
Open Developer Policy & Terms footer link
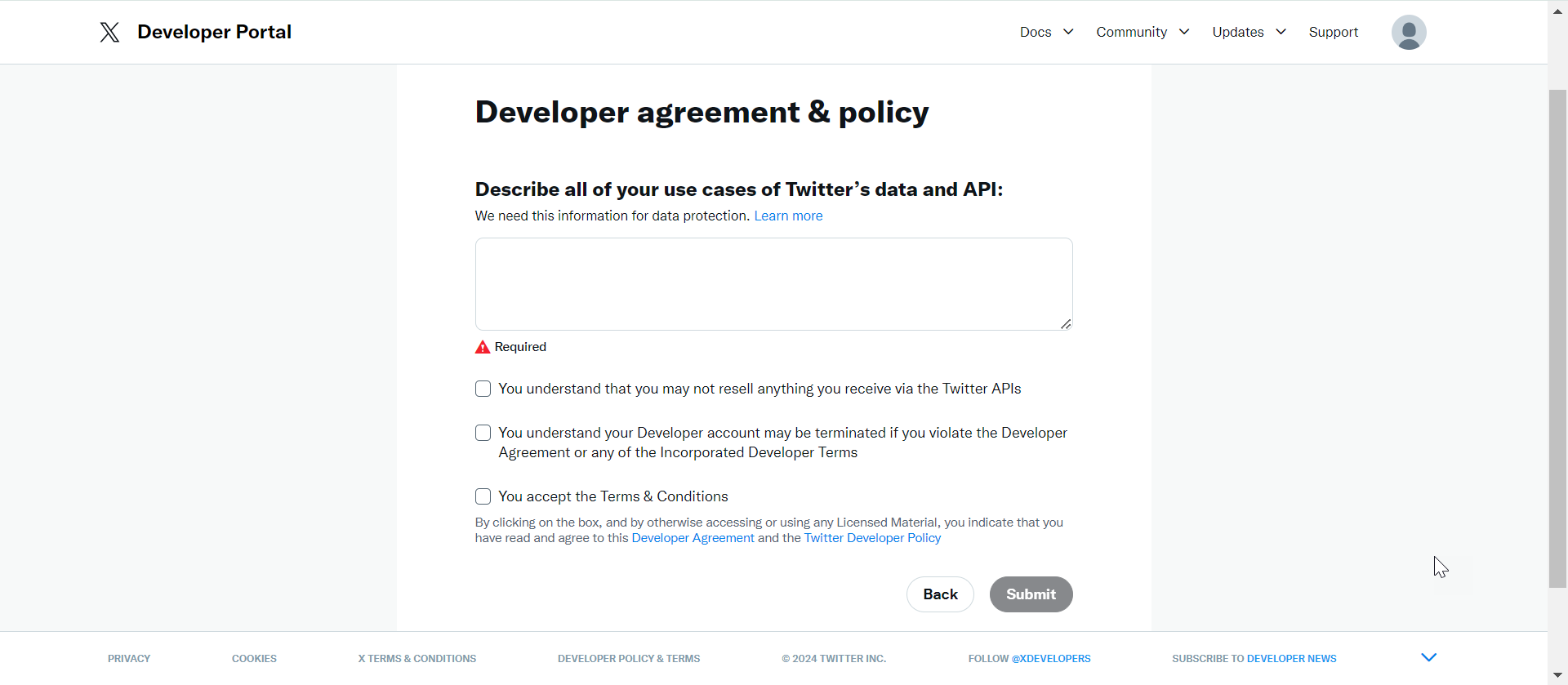tap(629, 659)
